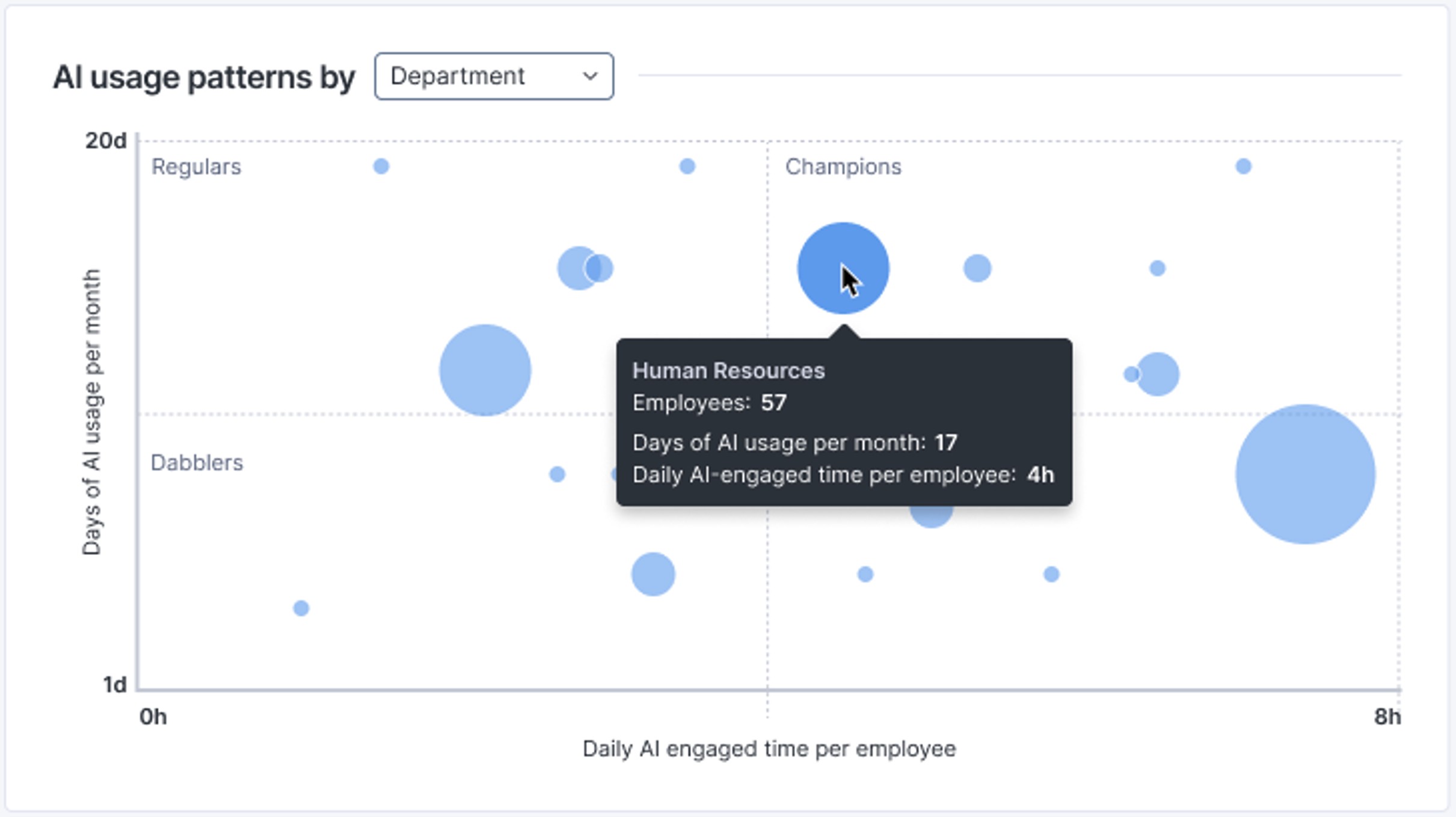Click the highlighted Human Resources bubble

tap(843, 268)
